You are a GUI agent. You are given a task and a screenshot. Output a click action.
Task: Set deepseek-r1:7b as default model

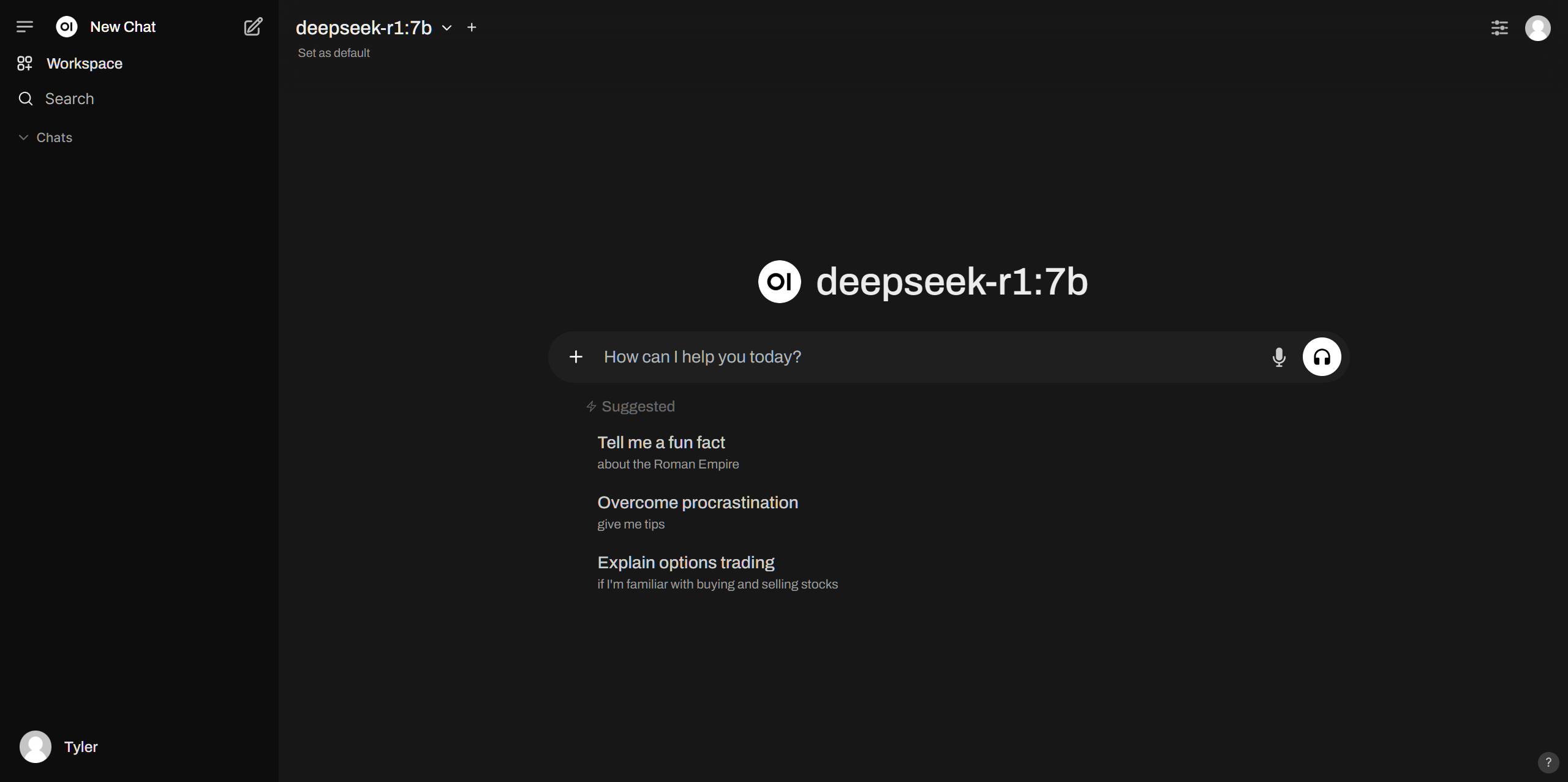coord(333,53)
